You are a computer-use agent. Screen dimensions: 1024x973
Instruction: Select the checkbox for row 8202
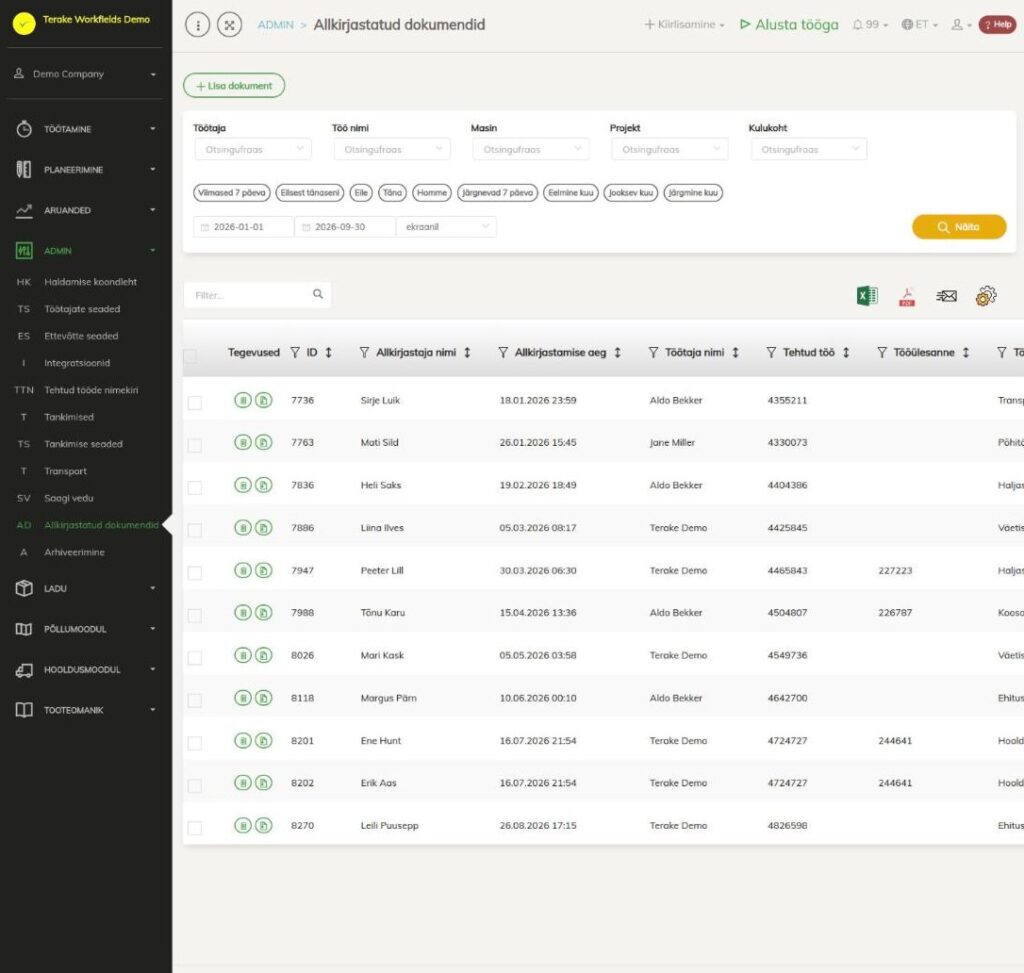pyautogui.click(x=195, y=786)
